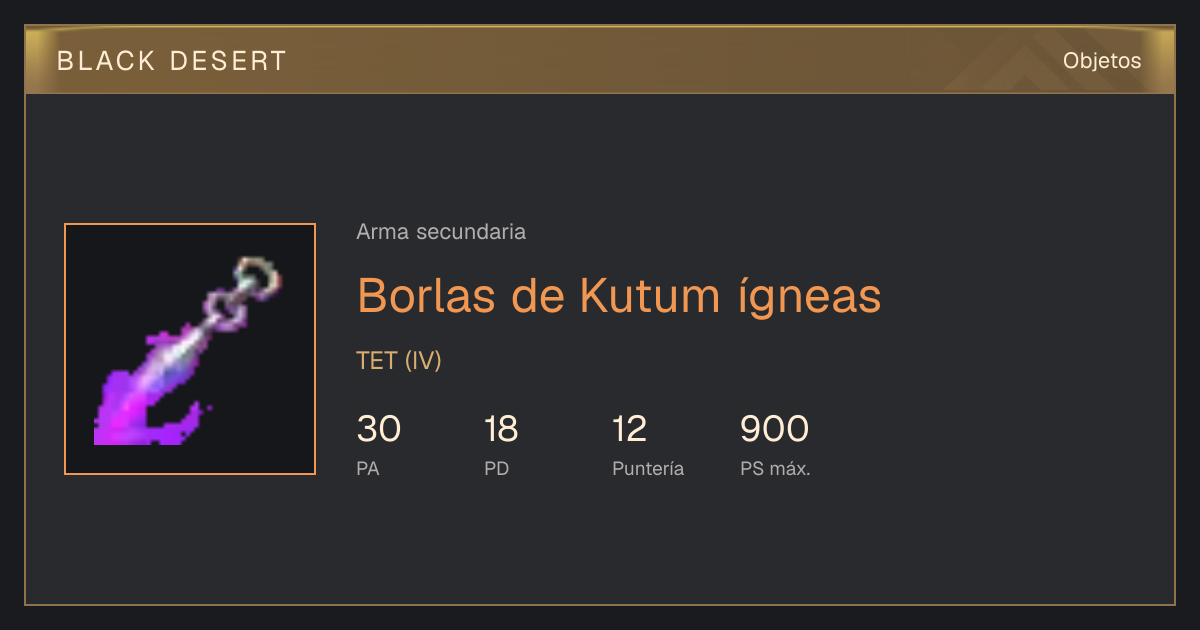
Task: Click the Puntería value 12
Action: [630, 429]
